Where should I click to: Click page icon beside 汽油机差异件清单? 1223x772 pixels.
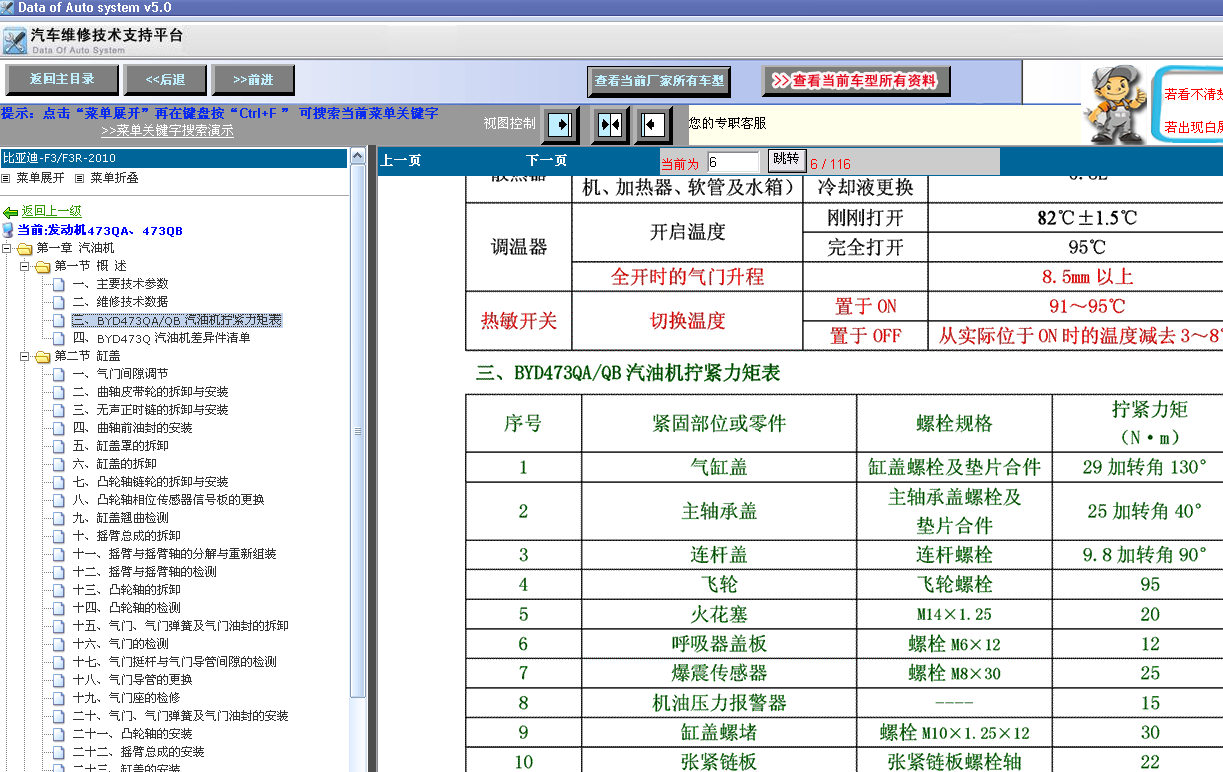tap(59, 338)
